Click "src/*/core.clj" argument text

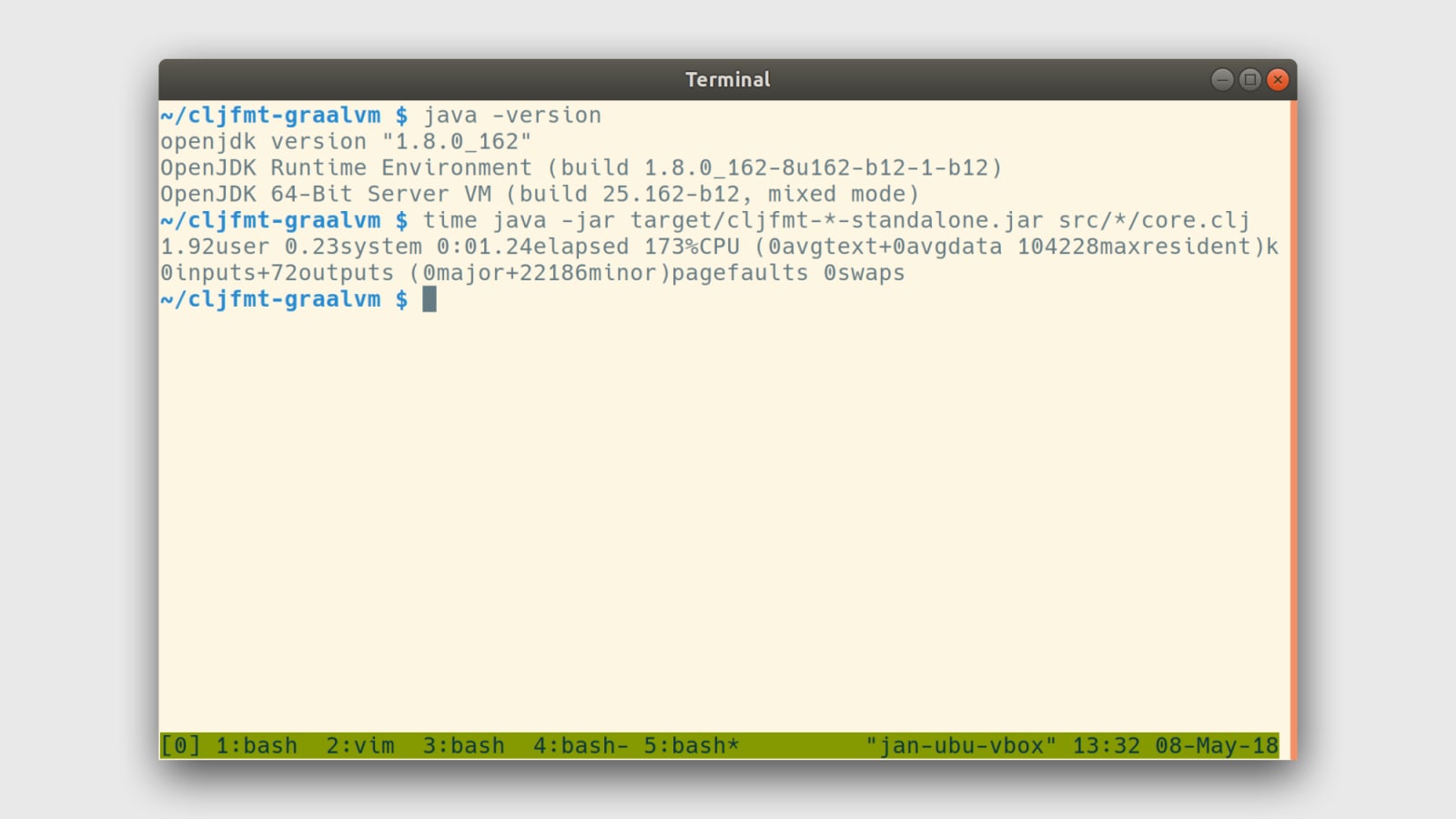[1154, 220]
